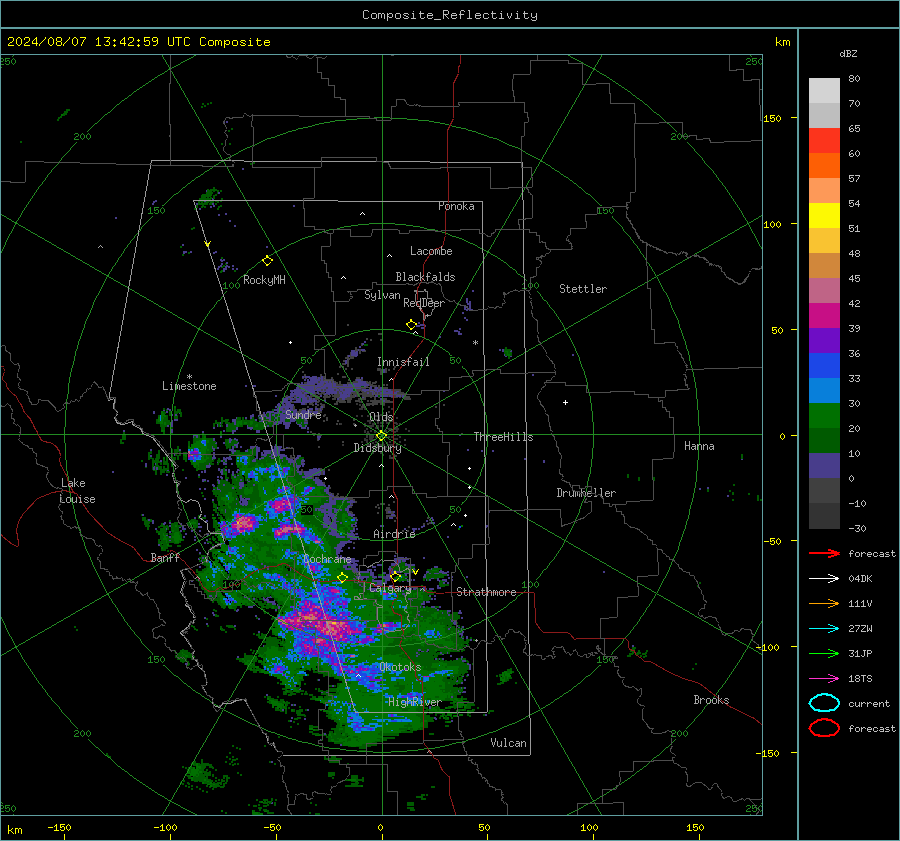This screenshot has height=841, width=900.
Task: Select the orange 111V arrow icon
Action: click(824, 603)
